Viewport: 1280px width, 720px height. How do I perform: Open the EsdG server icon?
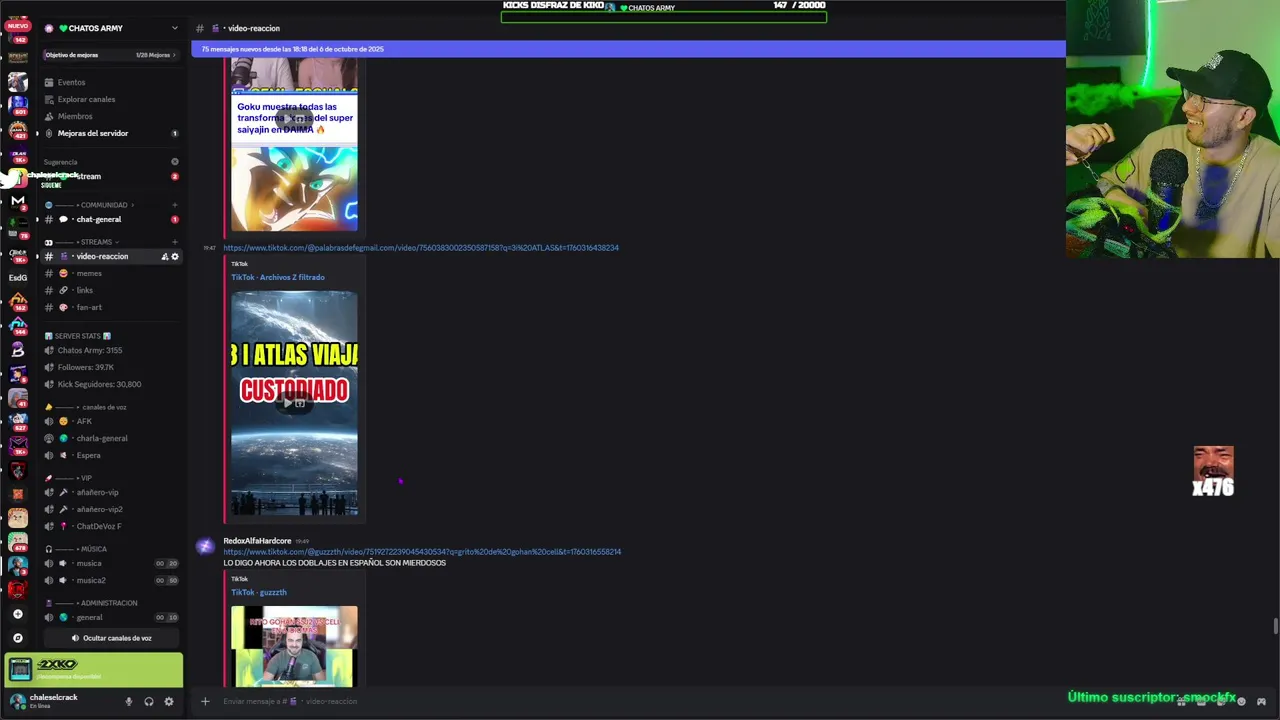click(18, 278)
